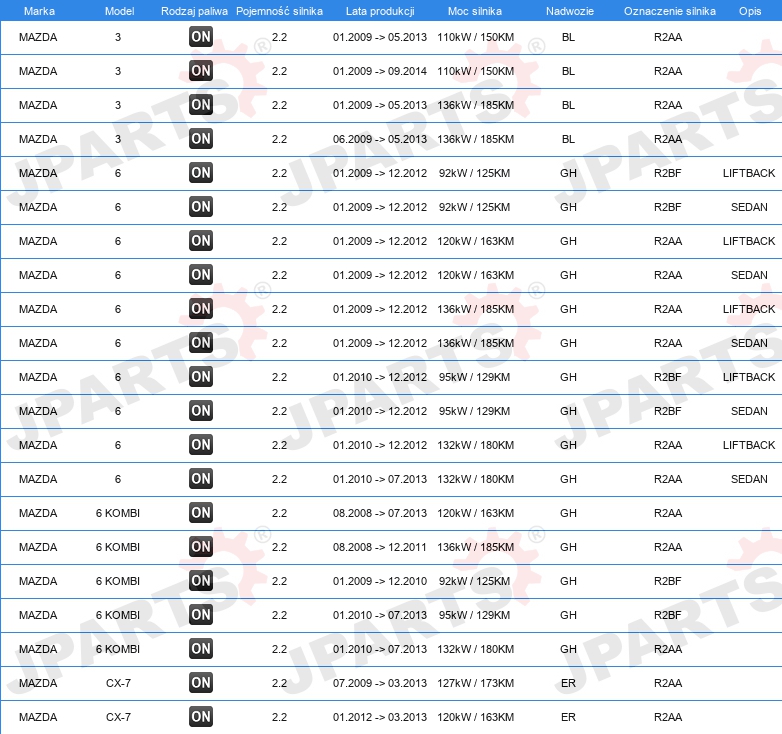Click ON icon in Mazda 6 92kW SEDAN row
The image size is (782, 734).
pos(201,206)
